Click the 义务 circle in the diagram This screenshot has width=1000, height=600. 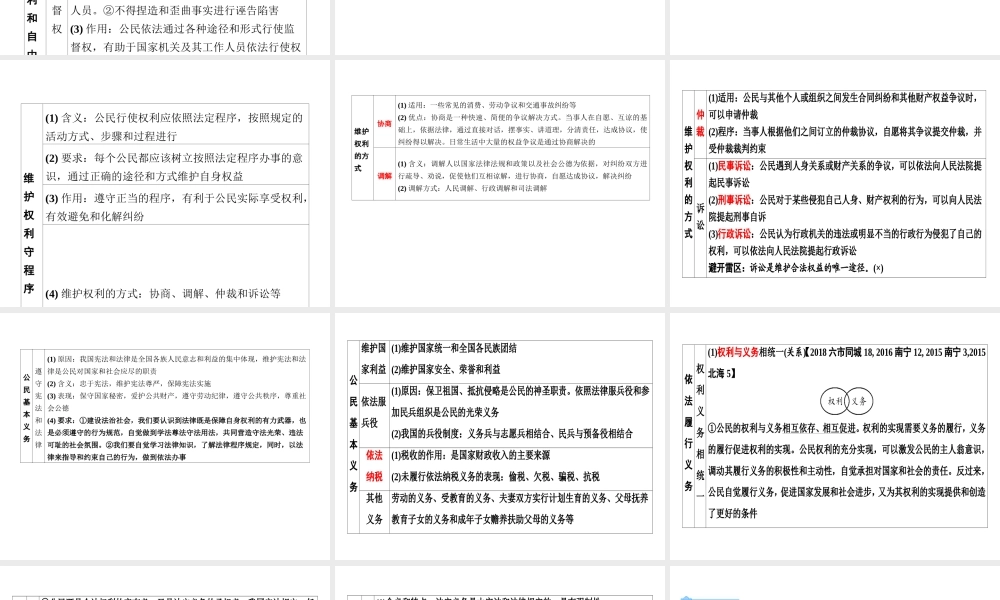tap(859, 401)
